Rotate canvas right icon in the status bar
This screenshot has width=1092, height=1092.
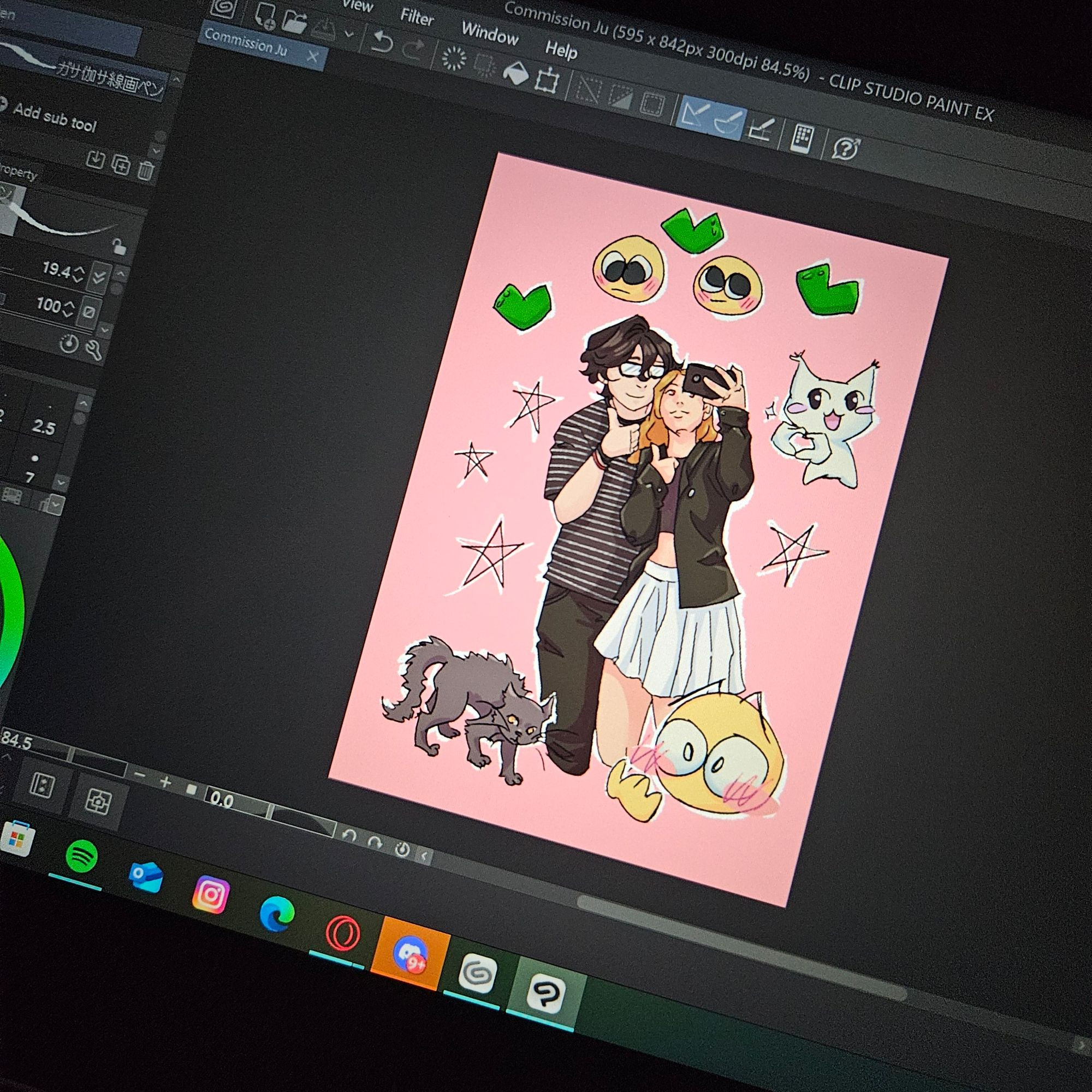point(374,842)
